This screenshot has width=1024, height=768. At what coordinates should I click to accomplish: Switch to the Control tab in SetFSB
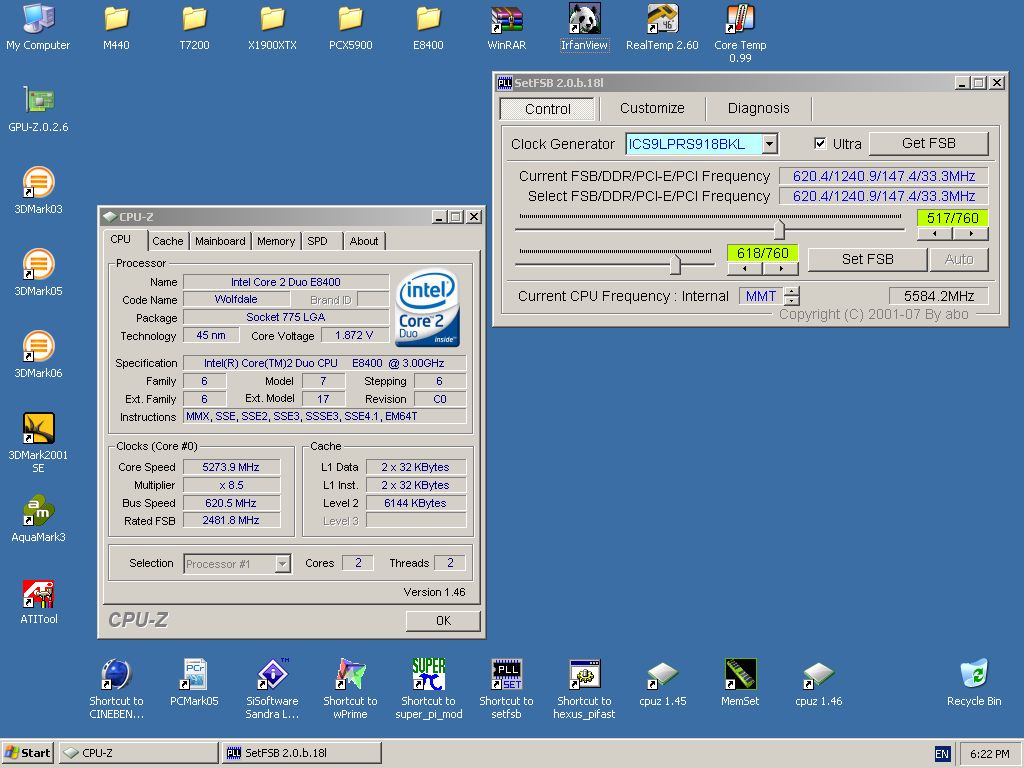[x=547, y=109]
